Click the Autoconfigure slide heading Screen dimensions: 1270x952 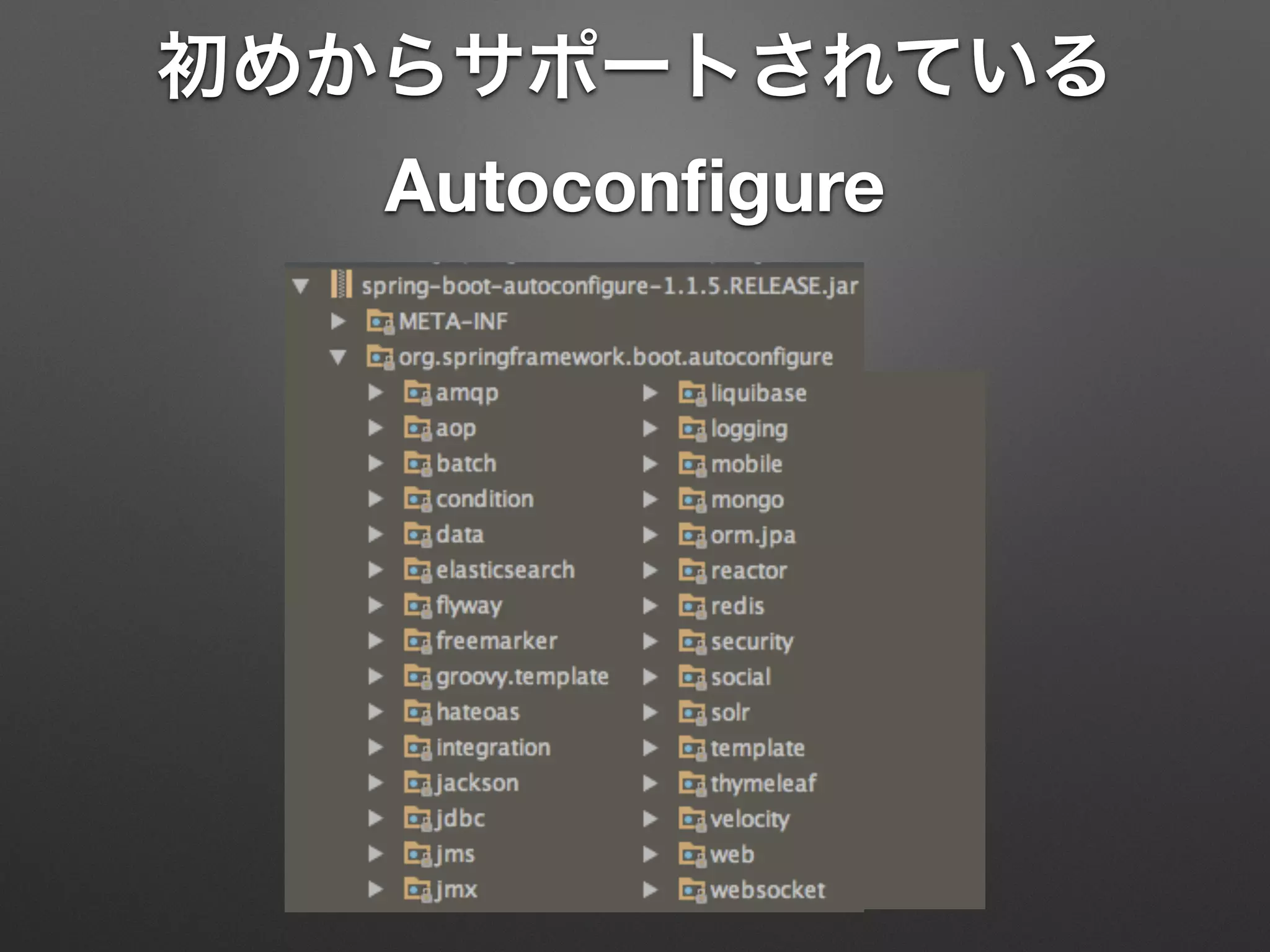(634, 189)
